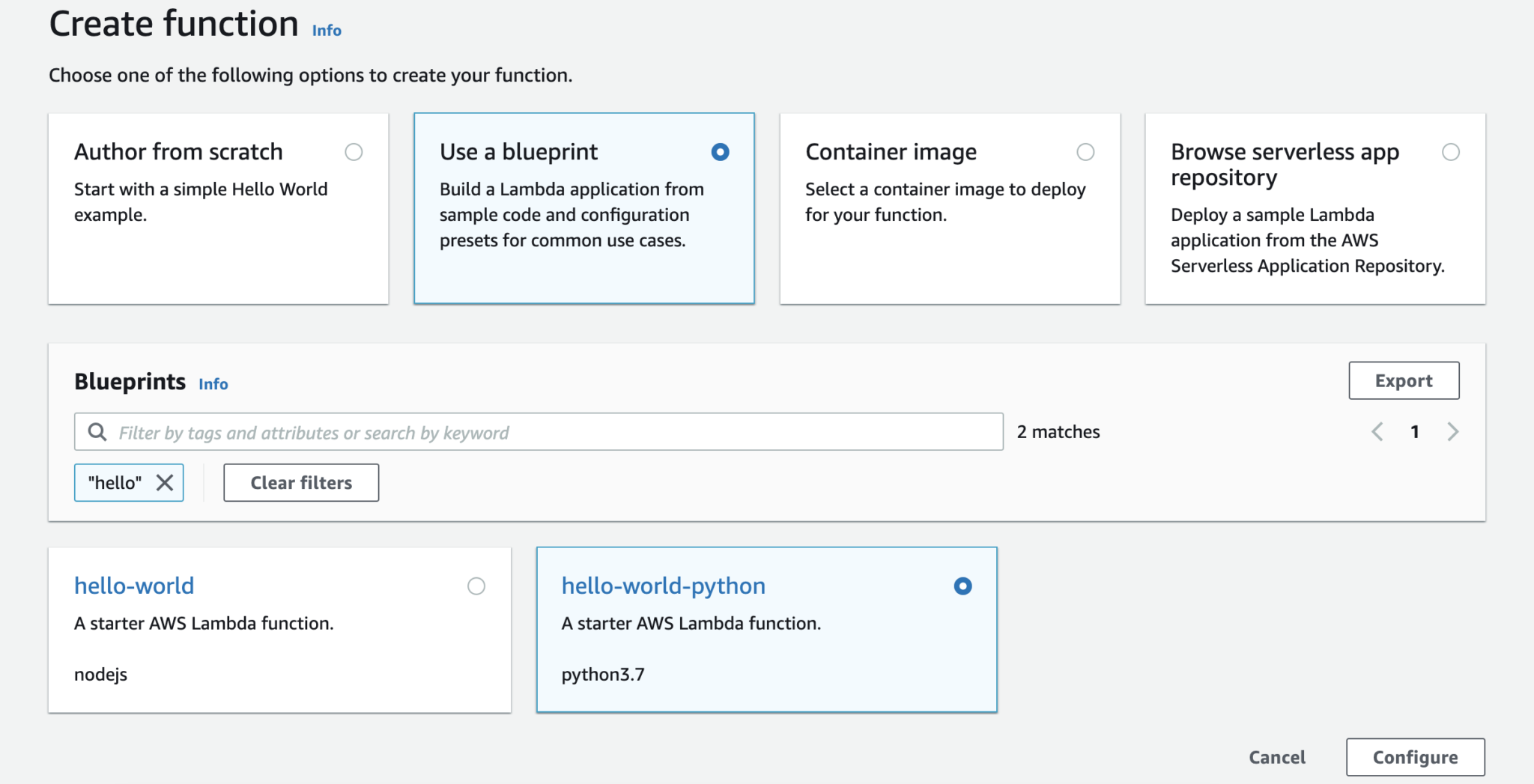The image size is (1534, 784).
Task: Remove the "hello" filter tag
Action: (x=165, y=482)
